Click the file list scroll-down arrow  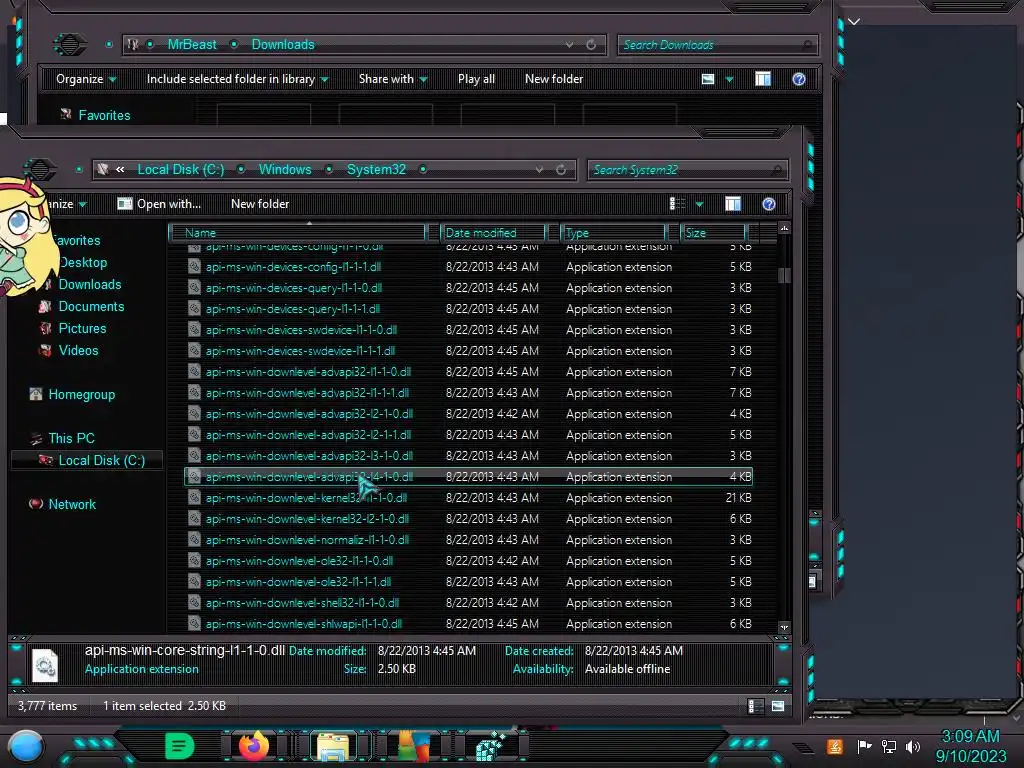[x=784, y=628]
